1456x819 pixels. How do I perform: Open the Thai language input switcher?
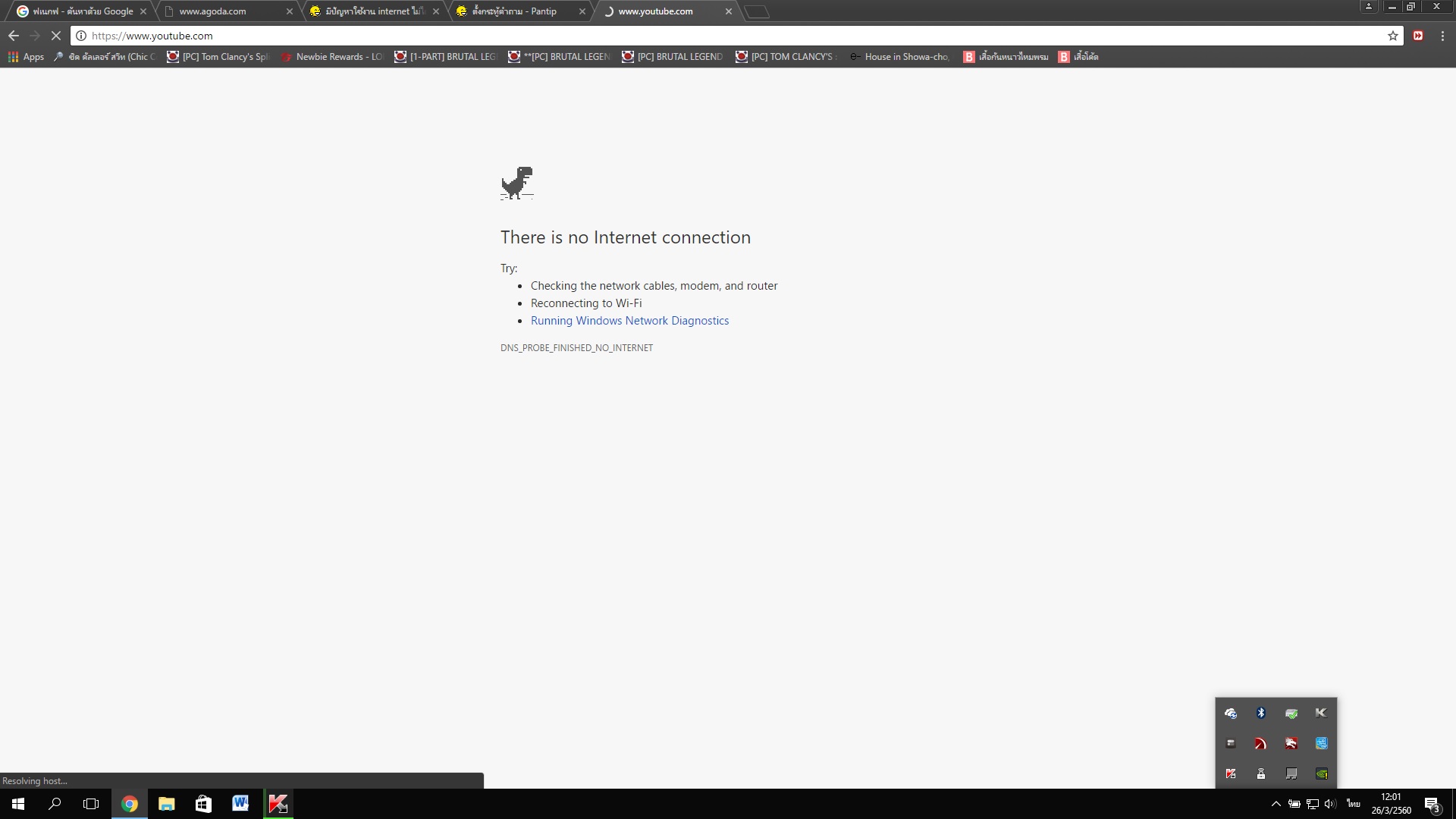(x=1353, y=804)
